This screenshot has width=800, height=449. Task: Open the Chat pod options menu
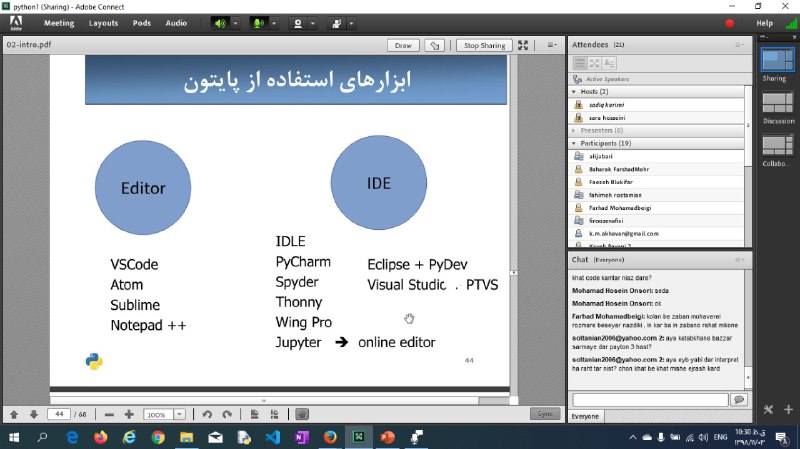click(x=738, y=260)
